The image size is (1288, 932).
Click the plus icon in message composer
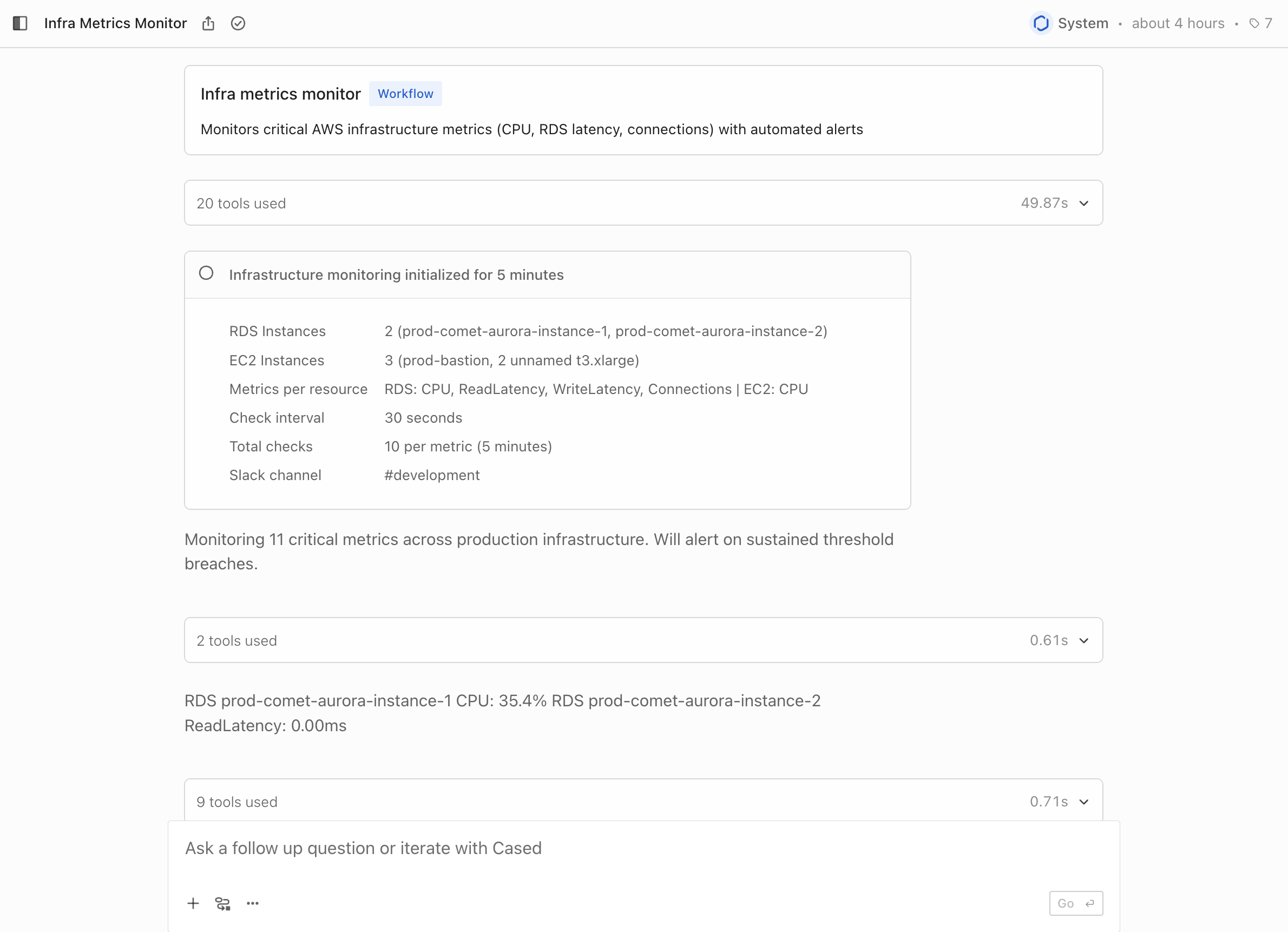[193, 903]
